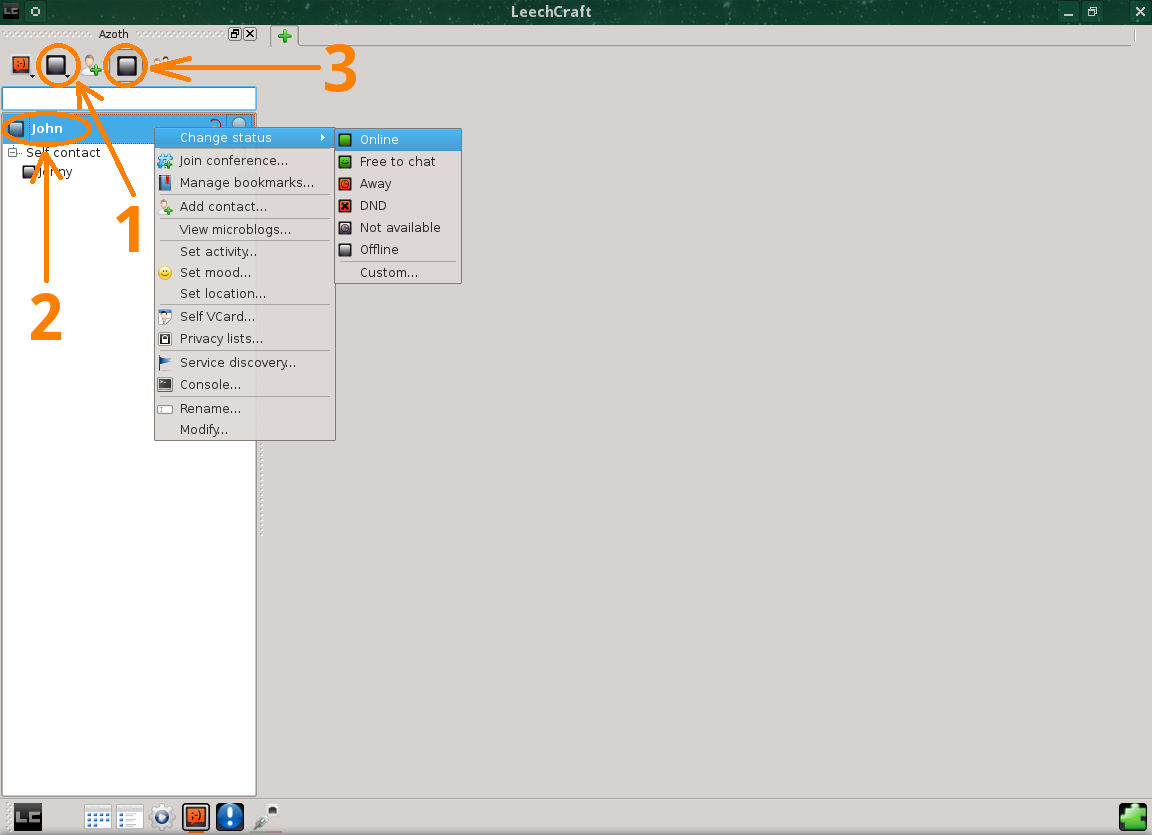Collapse the Self contact group

tap(12, 153)
